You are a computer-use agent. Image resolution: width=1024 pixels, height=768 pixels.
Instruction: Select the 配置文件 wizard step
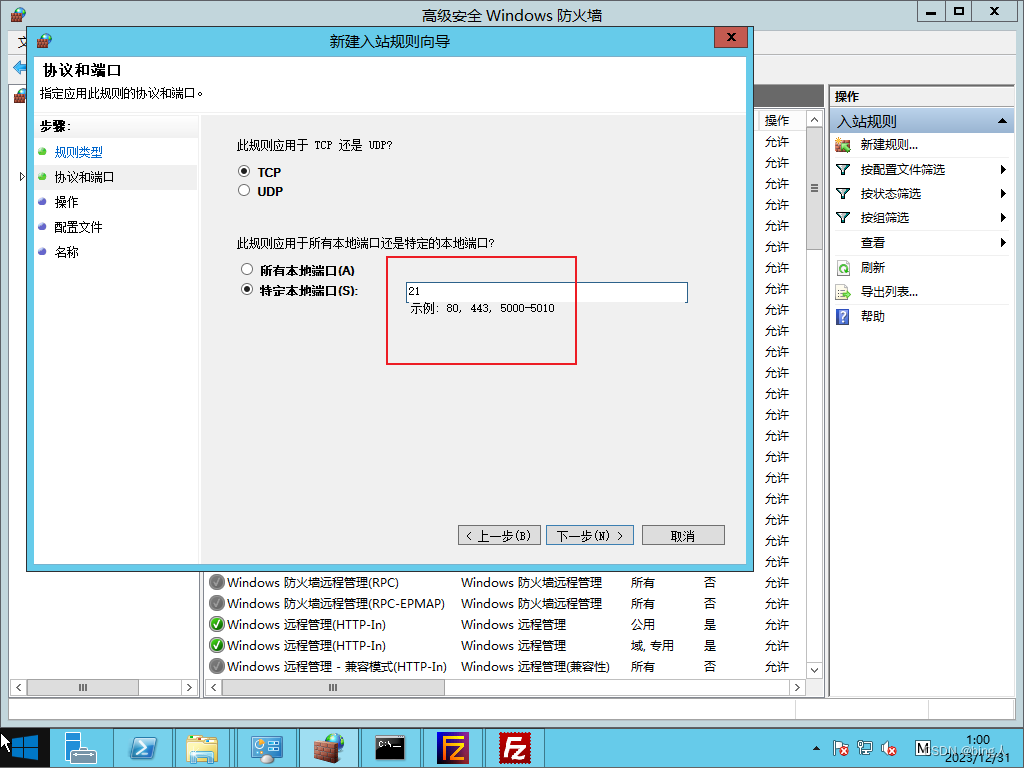tap(78, 227)
